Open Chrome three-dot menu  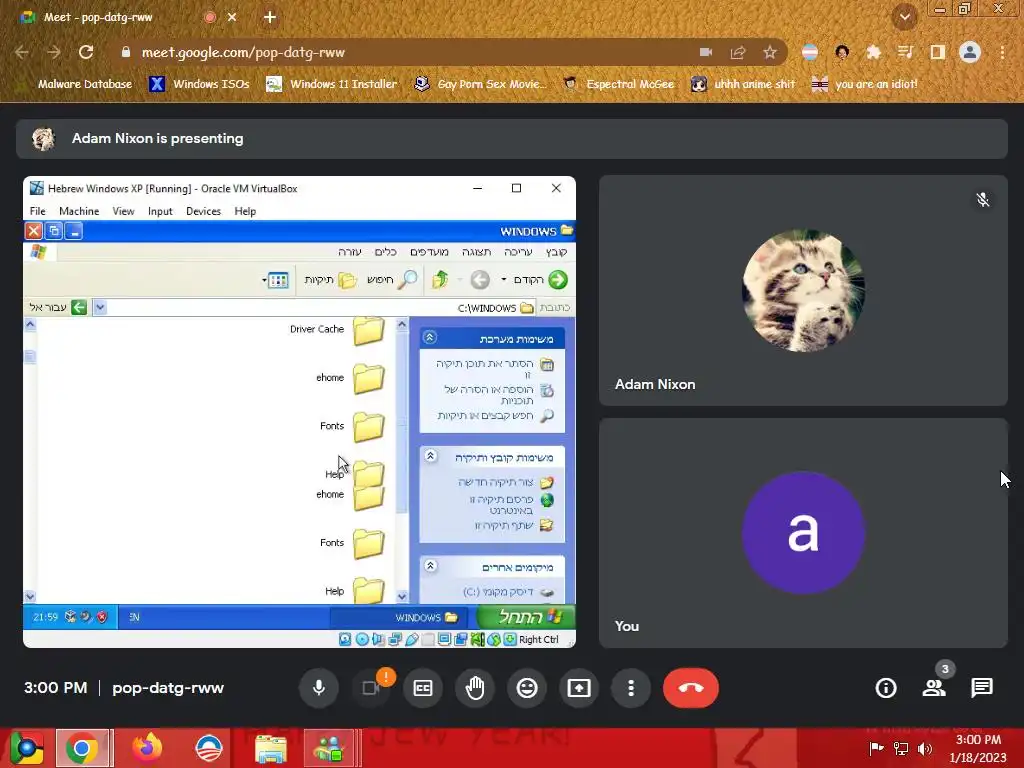click(x=1002, y=52)
